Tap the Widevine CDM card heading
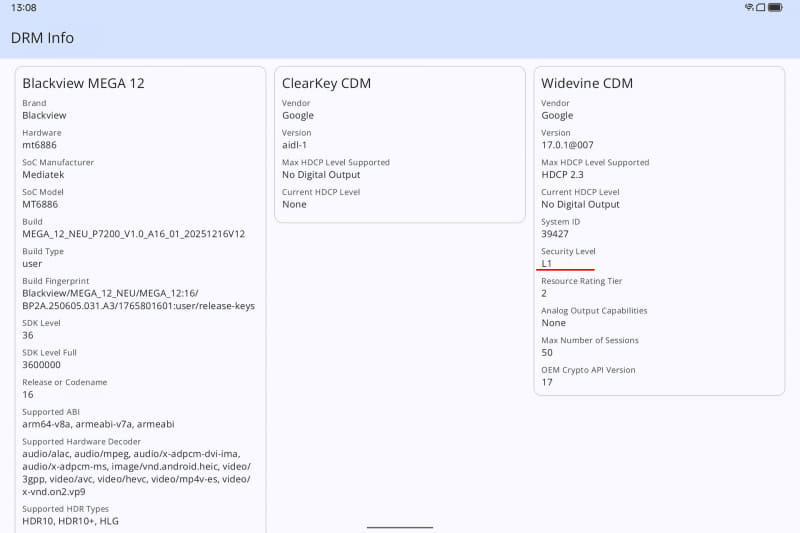The image size is (800, 533). [x=587, y=83]
